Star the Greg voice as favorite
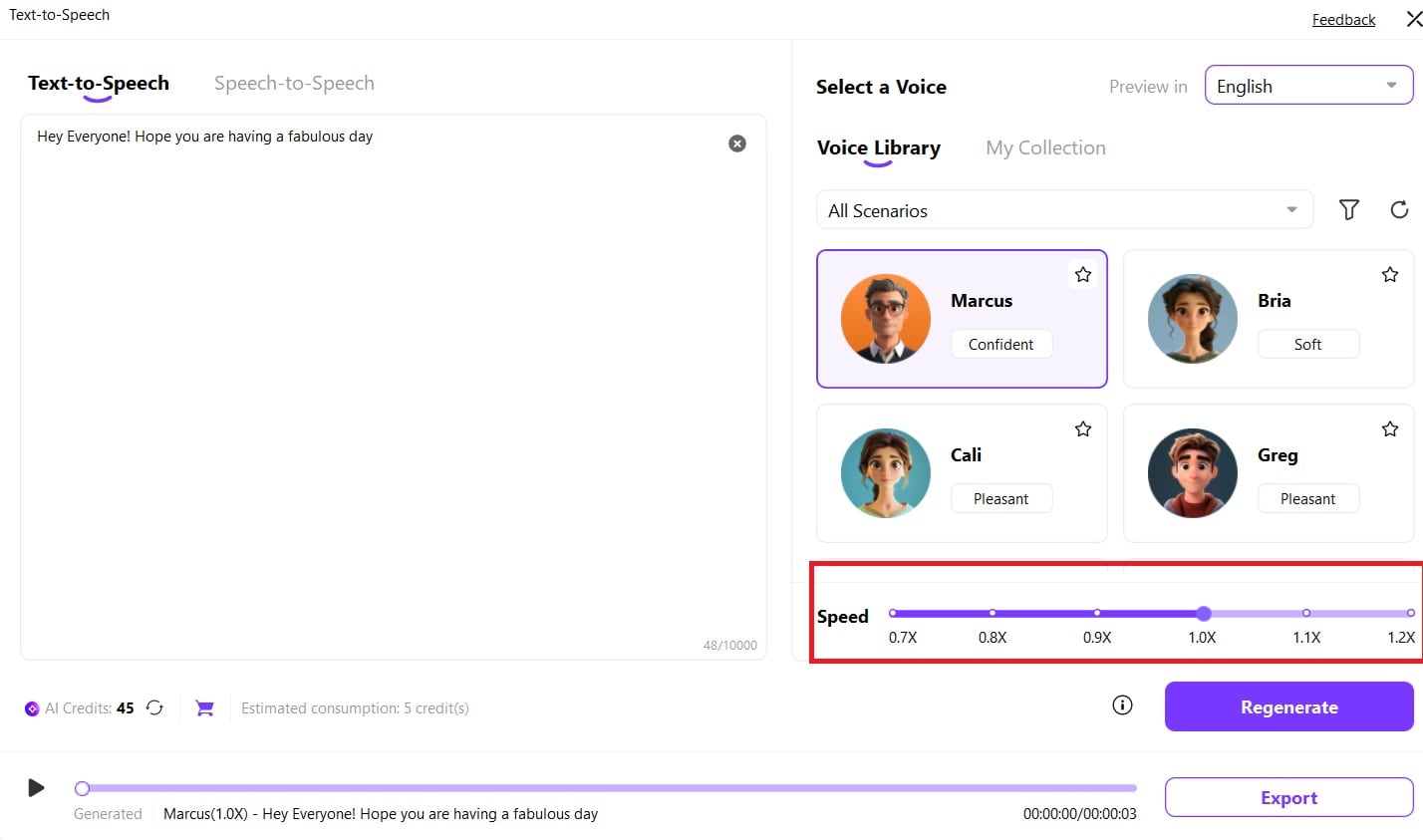 point(1390,428)
